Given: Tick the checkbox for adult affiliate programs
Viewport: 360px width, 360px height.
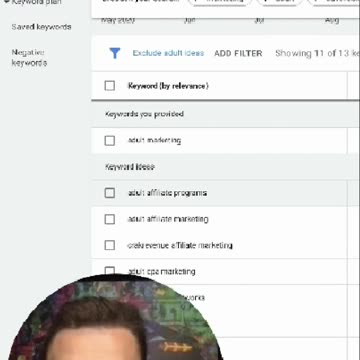Looking at the screenshot, I should 110,193.
